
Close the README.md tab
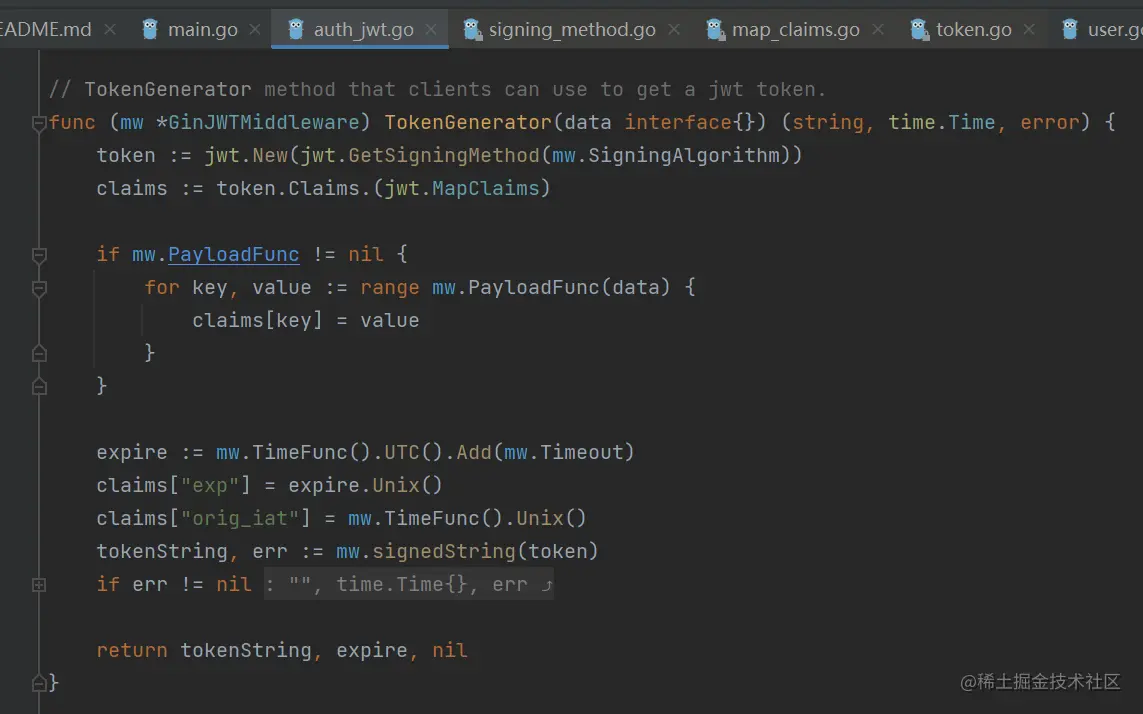[110, 29]
